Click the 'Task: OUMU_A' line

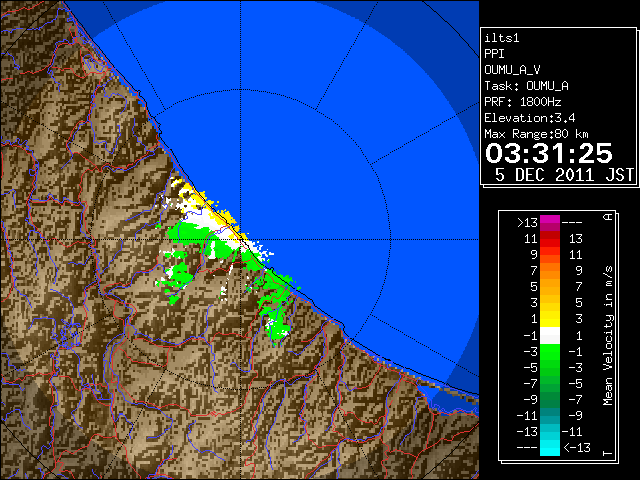526,86
